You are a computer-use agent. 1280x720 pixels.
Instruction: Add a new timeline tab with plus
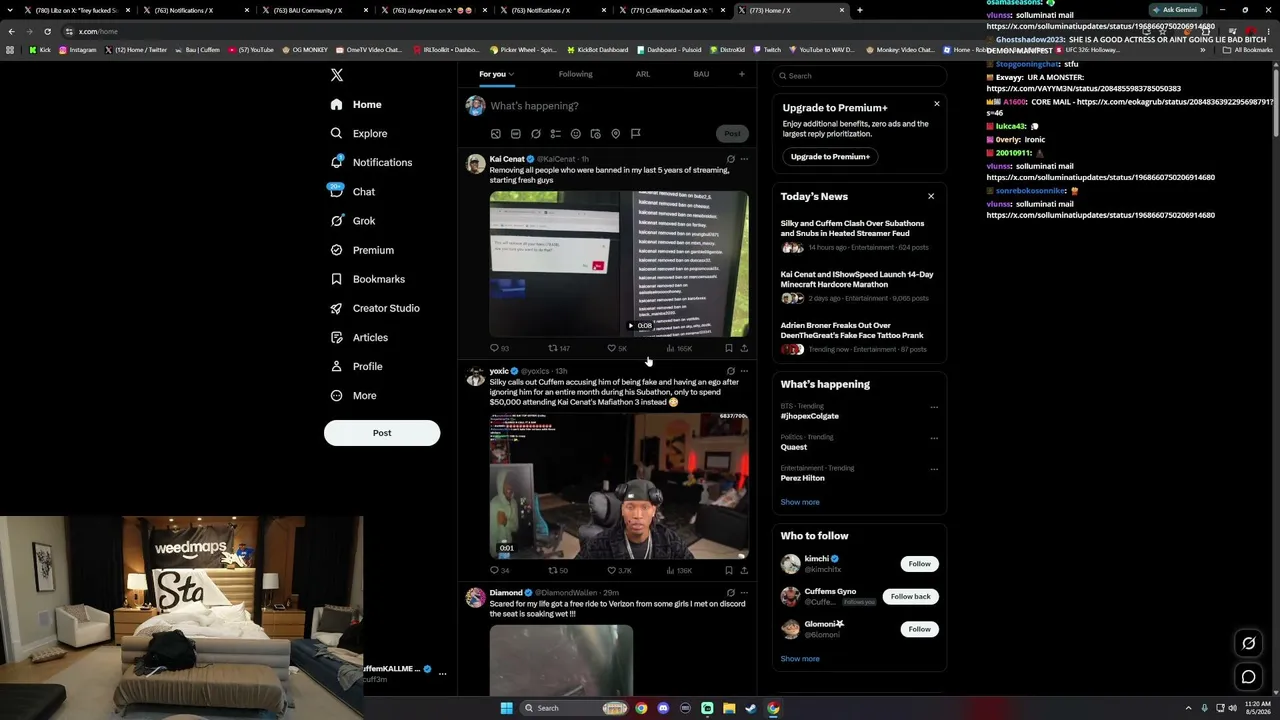pyautogui.click(x=741, y=74)
